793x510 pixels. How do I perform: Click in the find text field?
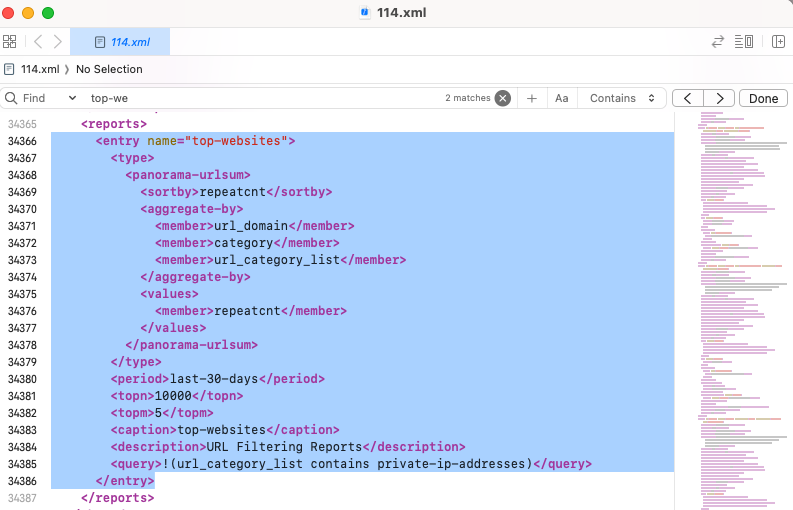(x=260, y=98)
